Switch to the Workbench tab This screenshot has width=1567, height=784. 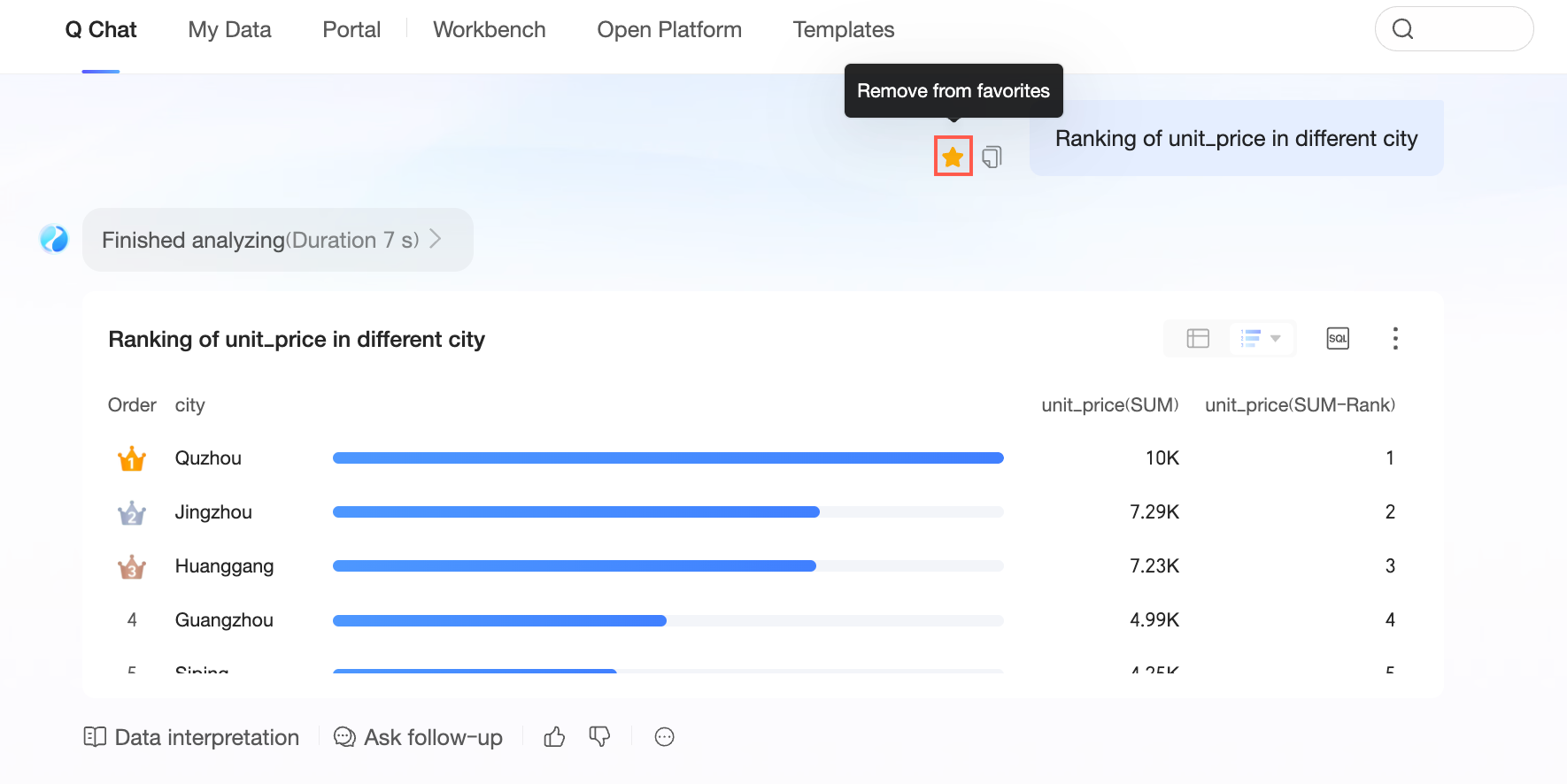(489, 29)
